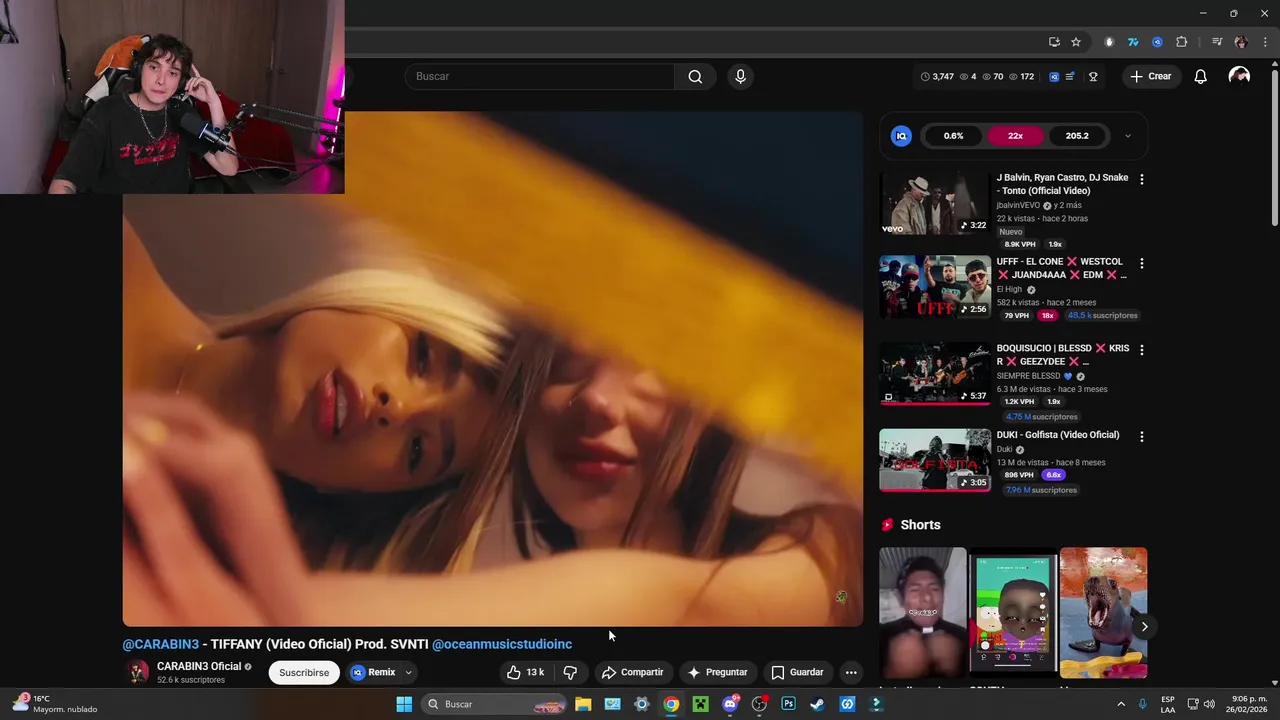
Task: Open OBS Studio from the taskbar
Action: point(759,704)
